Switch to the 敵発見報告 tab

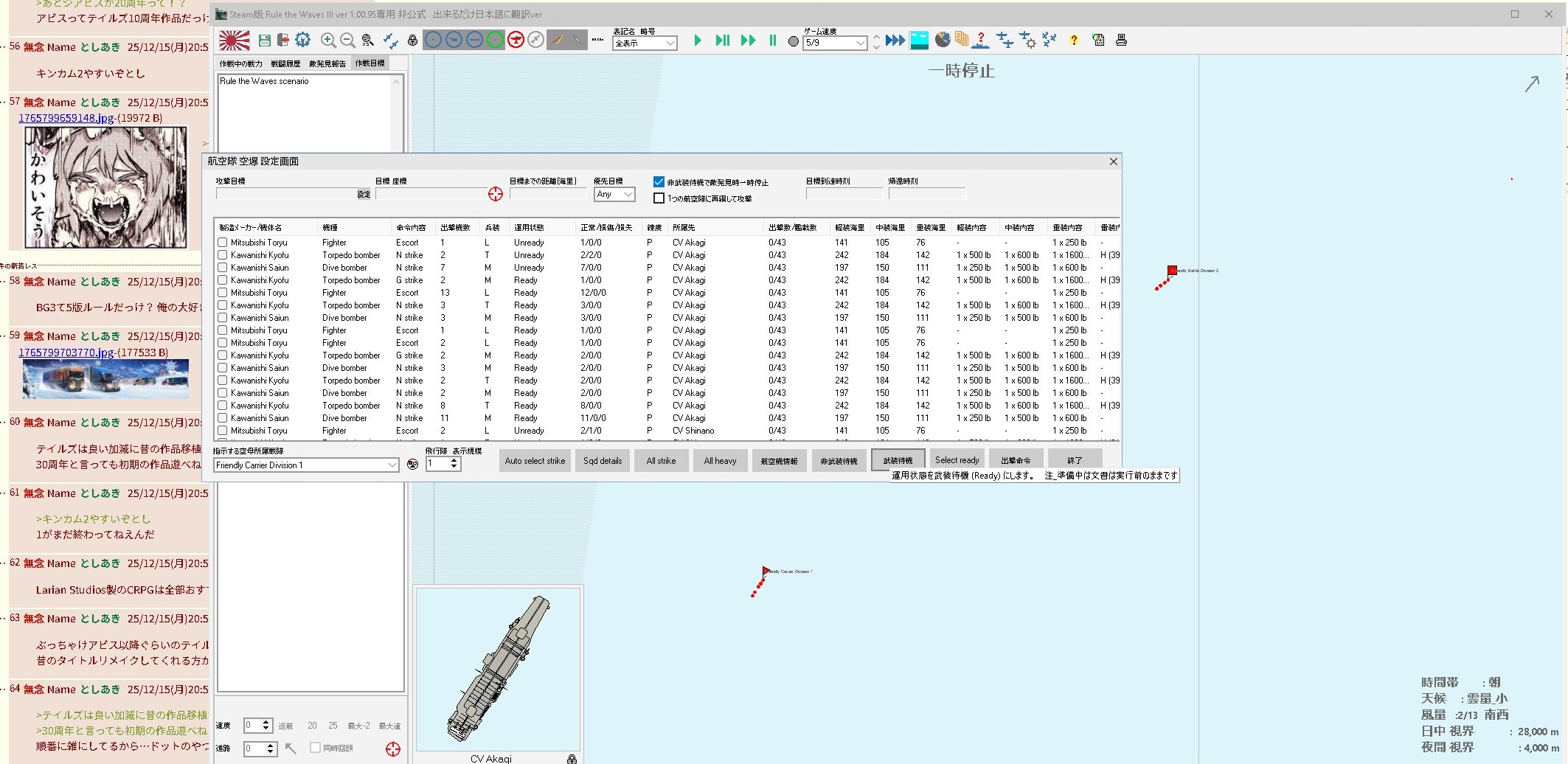click(x=327, y=64)
